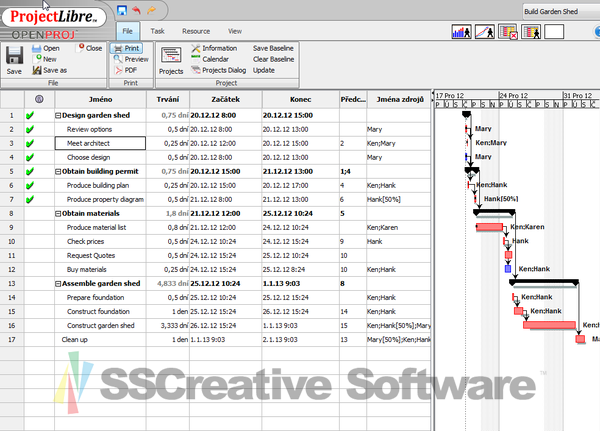The width and height of the screenshot is (600, 431).
Task: Toggle the resource histogram view
Action: (x=462, y=32)
